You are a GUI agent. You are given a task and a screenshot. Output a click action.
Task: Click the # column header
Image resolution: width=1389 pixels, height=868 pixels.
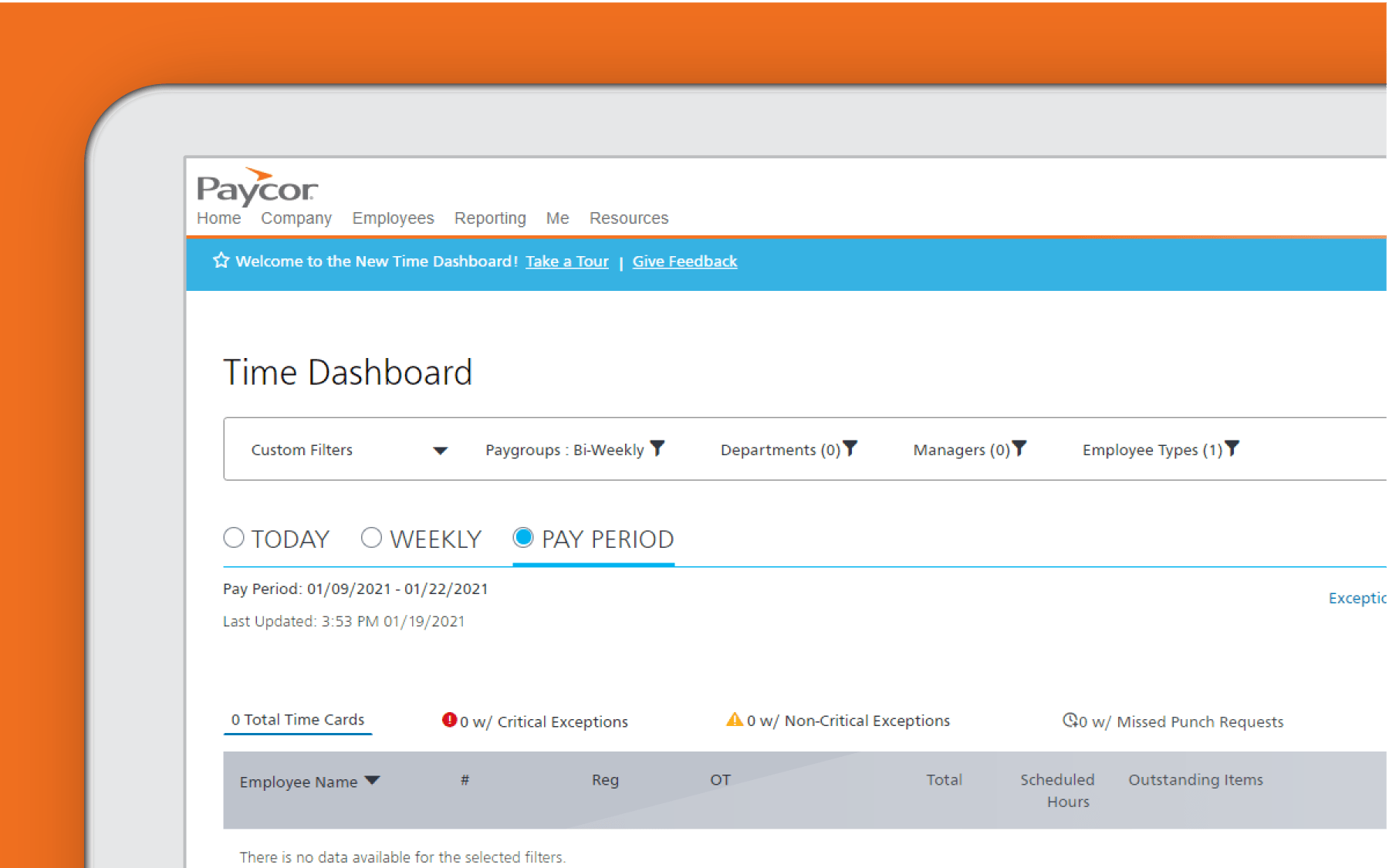465,780
